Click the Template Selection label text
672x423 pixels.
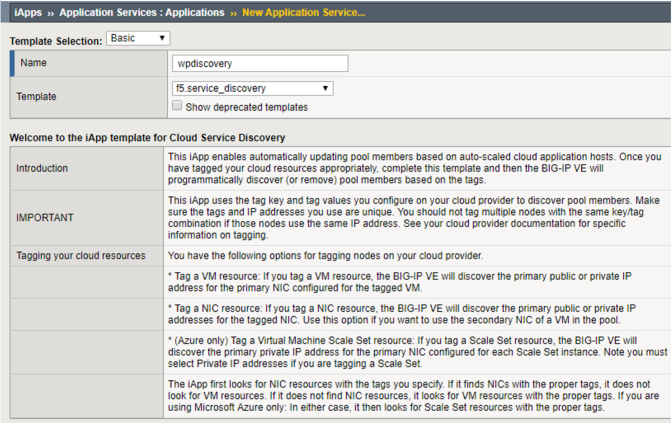coord(56,41)
